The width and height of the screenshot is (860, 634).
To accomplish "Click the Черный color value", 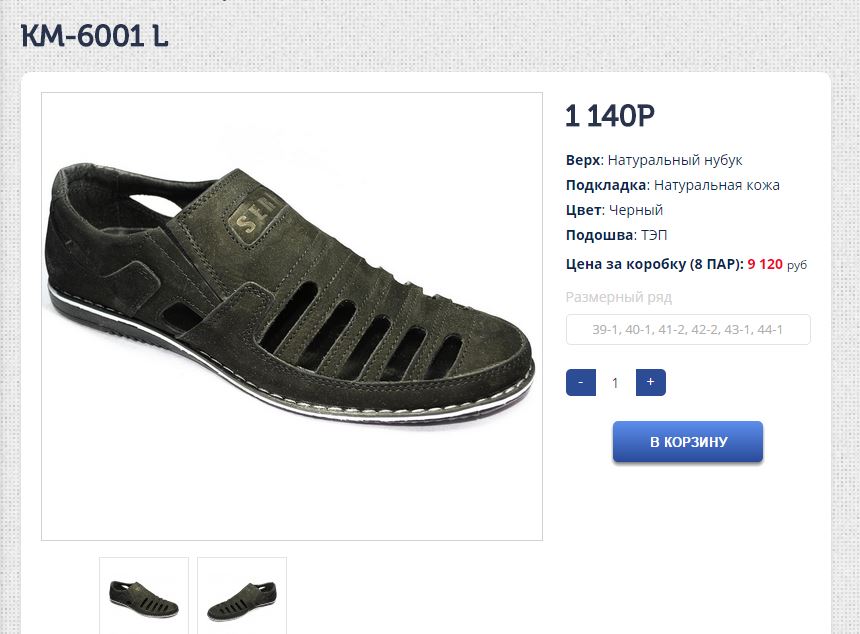I will [636, 210].
